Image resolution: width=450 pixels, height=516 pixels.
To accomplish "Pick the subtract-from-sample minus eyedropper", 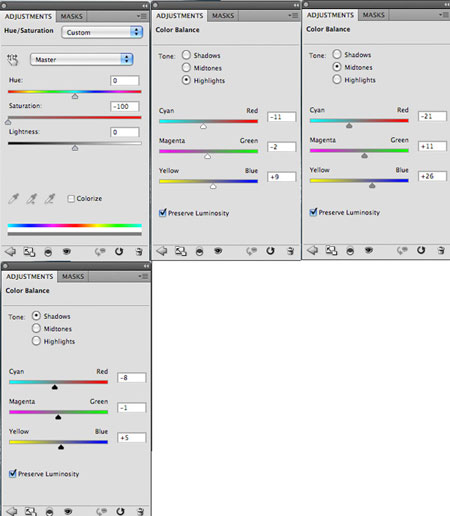I will [x=50, y=199].
